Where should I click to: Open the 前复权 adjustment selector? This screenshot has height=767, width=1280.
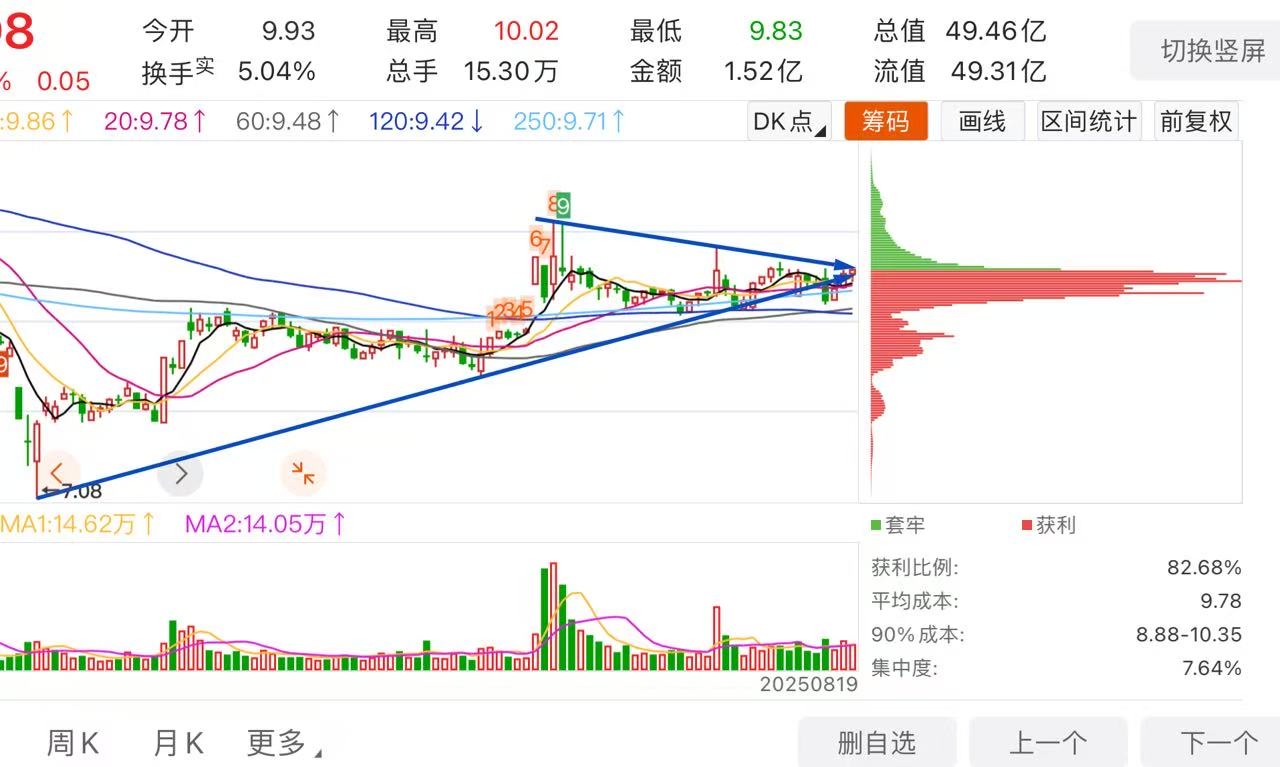(x=1196, y=122)
